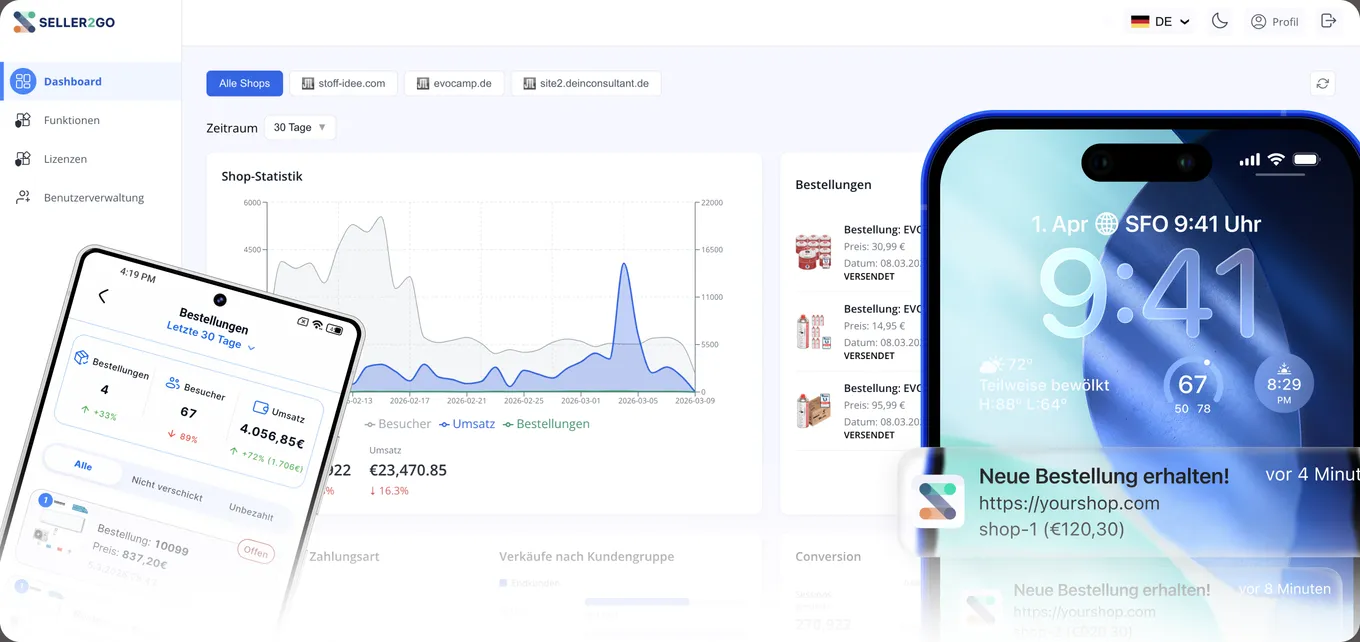Image resolution: width=1360 pixels, height=642 pixels.
Task: Click the 14,95 € order thumbnail
Action: click(x=814, y=331)
